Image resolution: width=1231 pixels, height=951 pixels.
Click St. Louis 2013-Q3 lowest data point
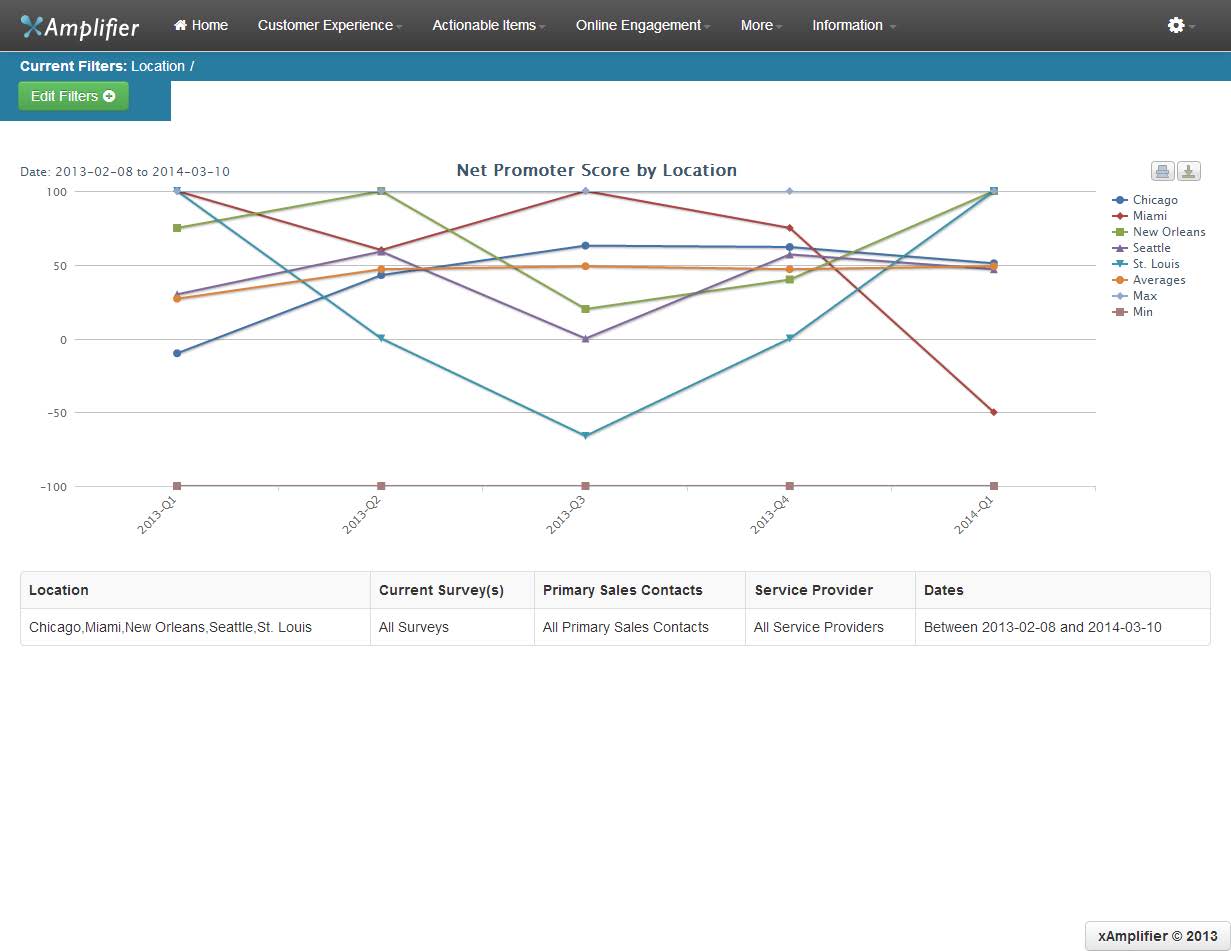(x=585, y=436)
